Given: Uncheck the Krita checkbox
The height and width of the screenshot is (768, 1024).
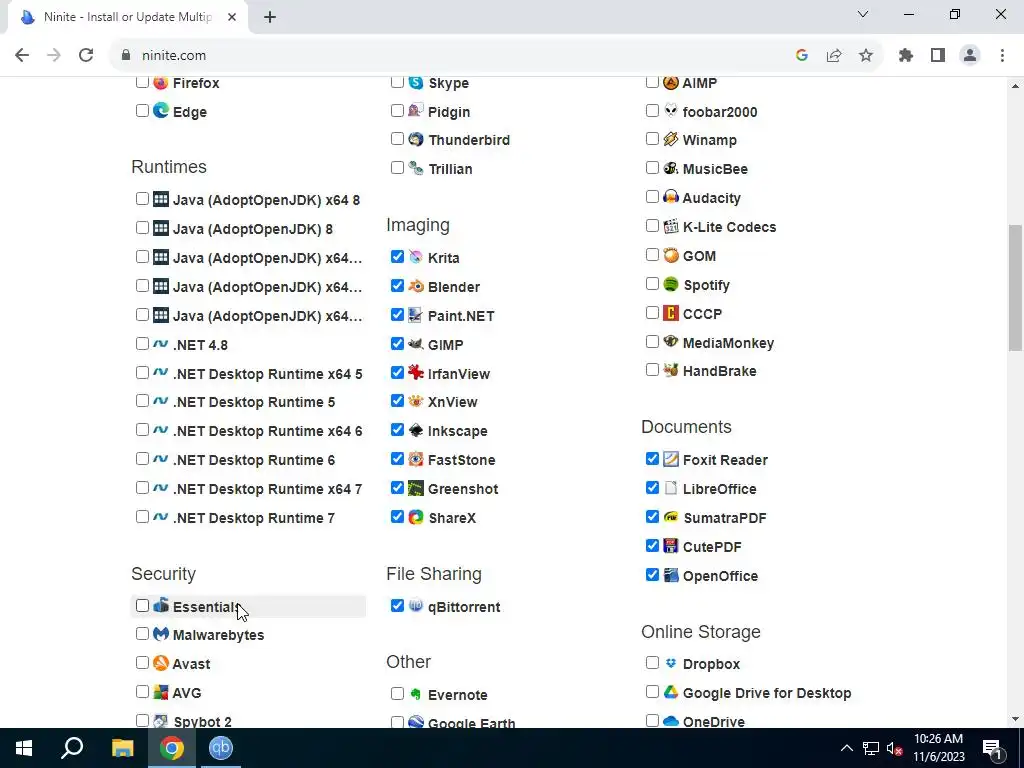Looking at the screenshot, I should (397, 257).
